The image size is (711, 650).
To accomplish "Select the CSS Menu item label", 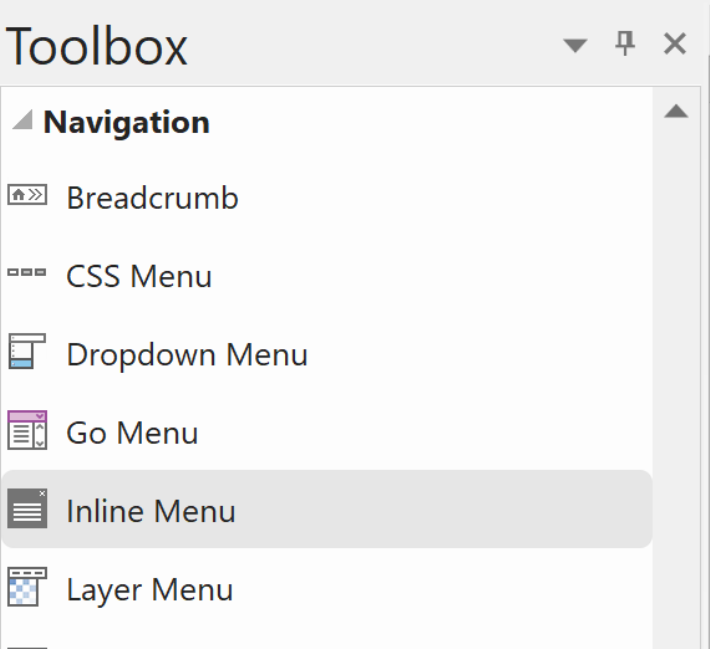I will tap(139, 276).
